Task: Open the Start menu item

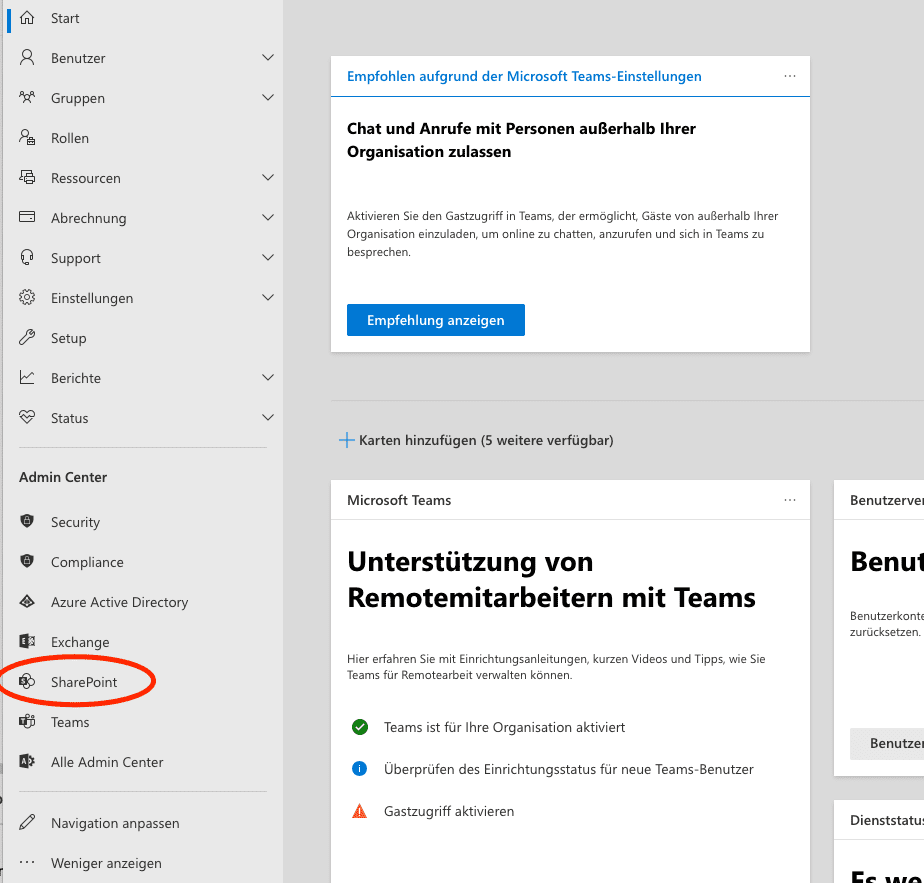Action: pos(141,18)
